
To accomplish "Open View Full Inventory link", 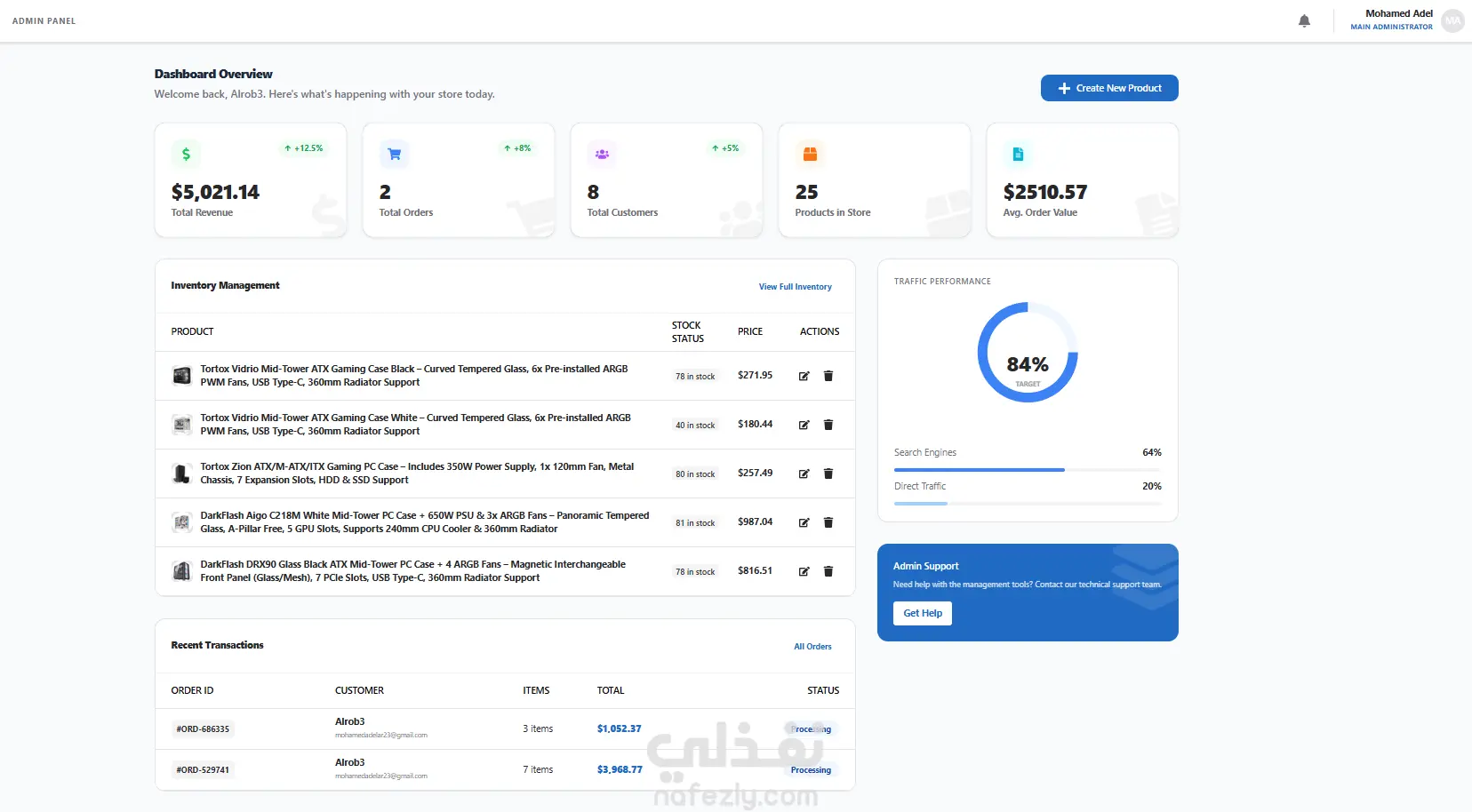I will coord(795,287).
